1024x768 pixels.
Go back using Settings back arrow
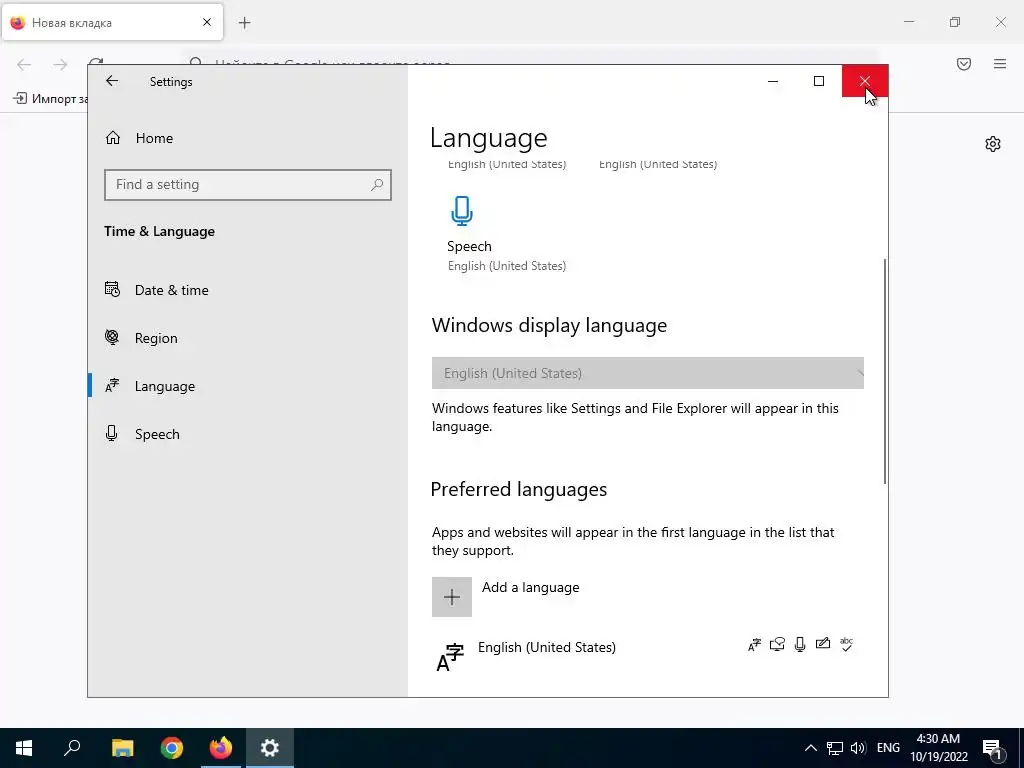pos(112,81)
